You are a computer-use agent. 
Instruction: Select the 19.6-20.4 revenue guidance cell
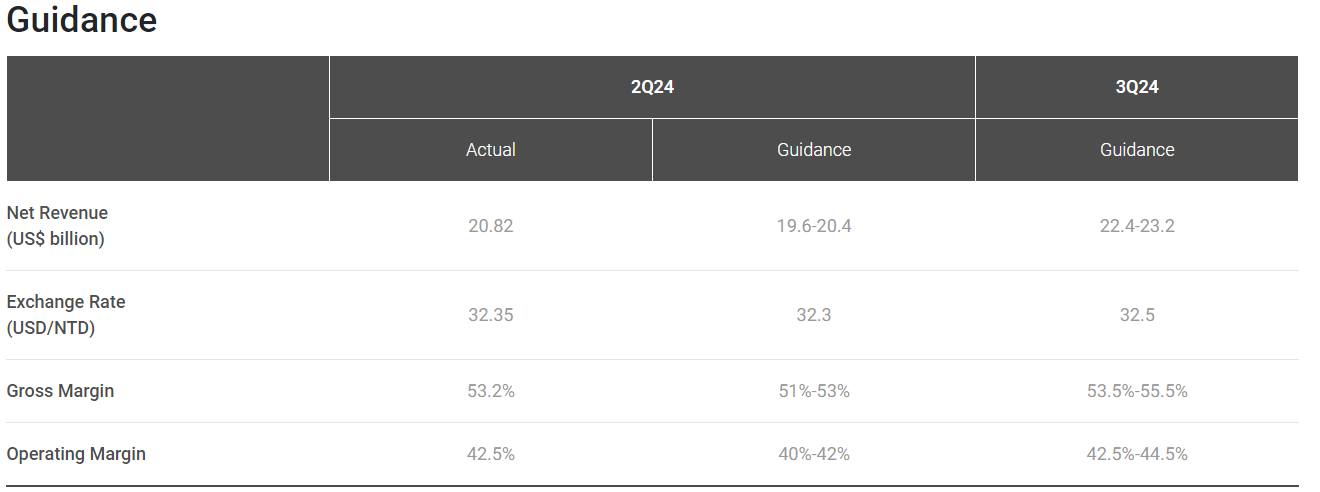[814, 226]
